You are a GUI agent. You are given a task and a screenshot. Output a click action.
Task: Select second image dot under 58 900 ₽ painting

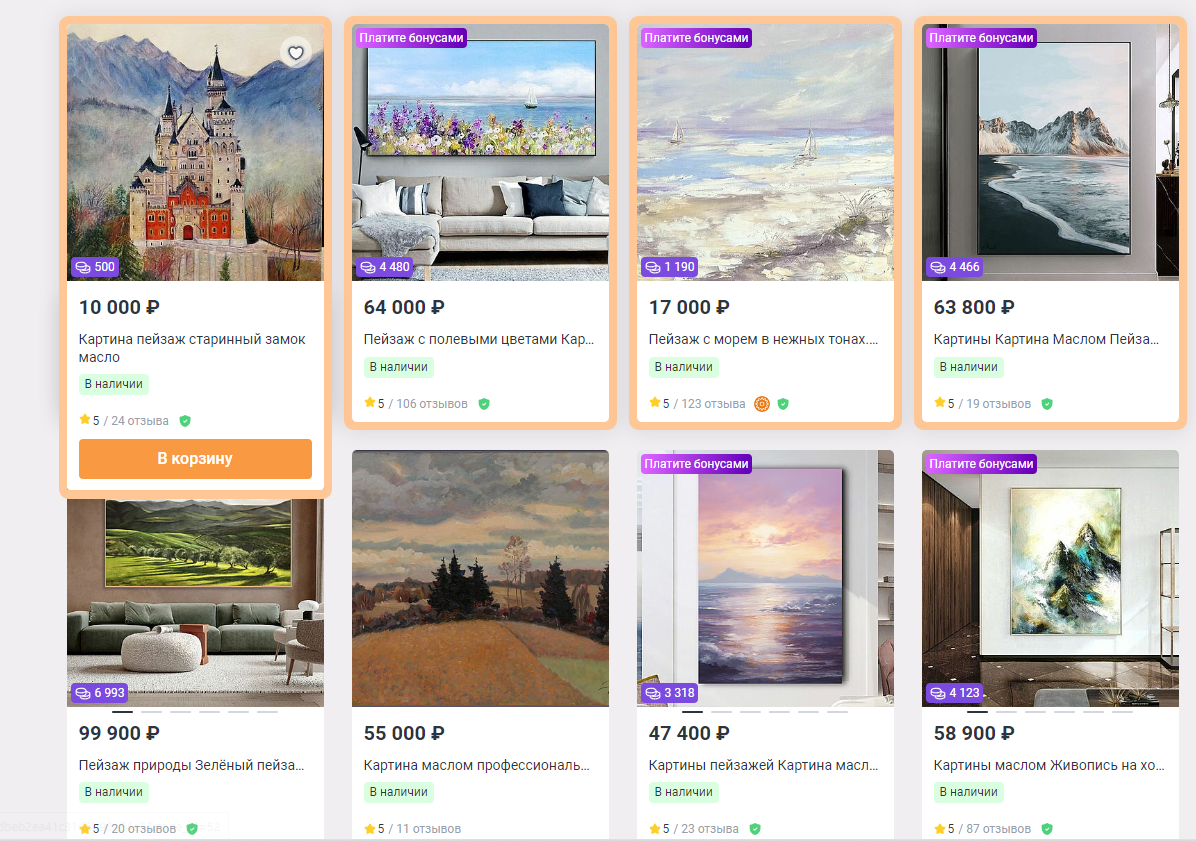point(1006,711)
